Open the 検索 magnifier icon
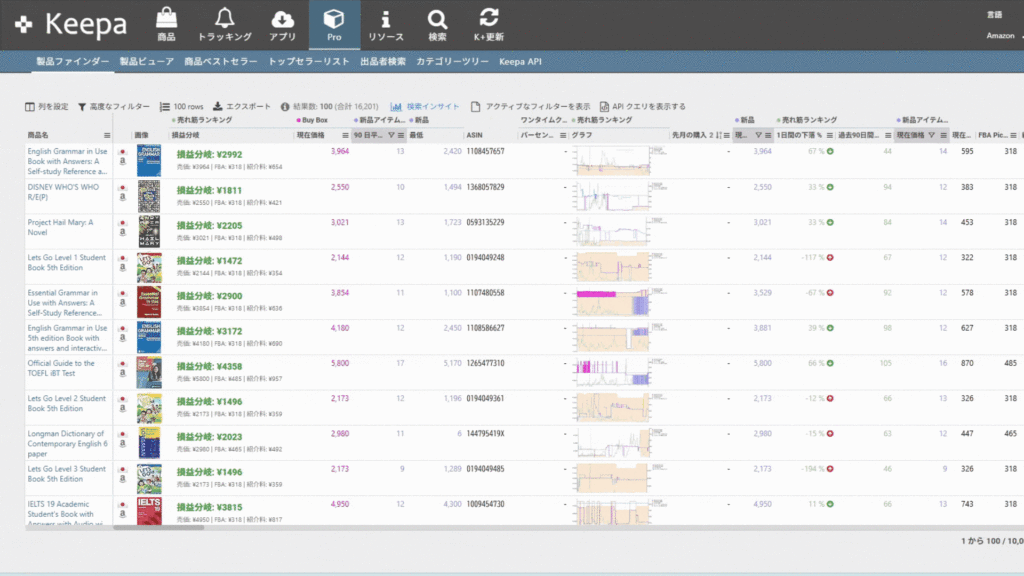 point(437,25)
